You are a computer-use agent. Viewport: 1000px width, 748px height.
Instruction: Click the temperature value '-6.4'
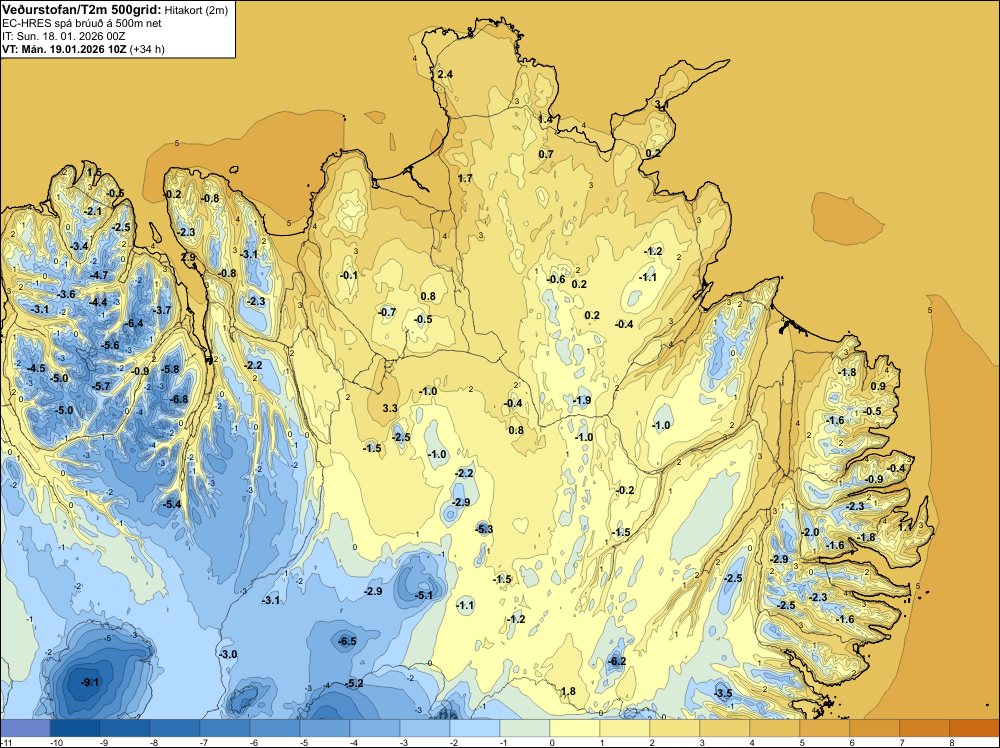click(135, 323)
